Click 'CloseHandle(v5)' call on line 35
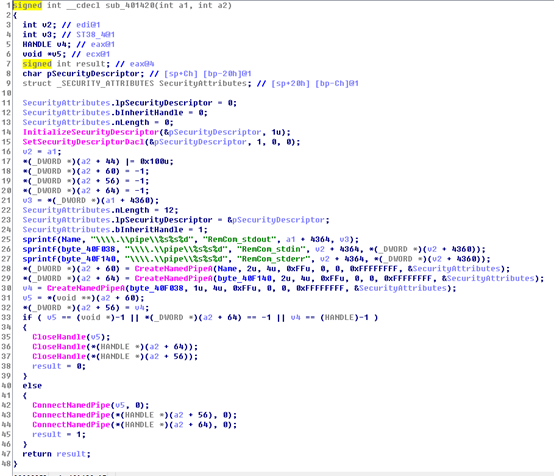The width and height of the screenshot is (554, 476). (x=71, y=337)
